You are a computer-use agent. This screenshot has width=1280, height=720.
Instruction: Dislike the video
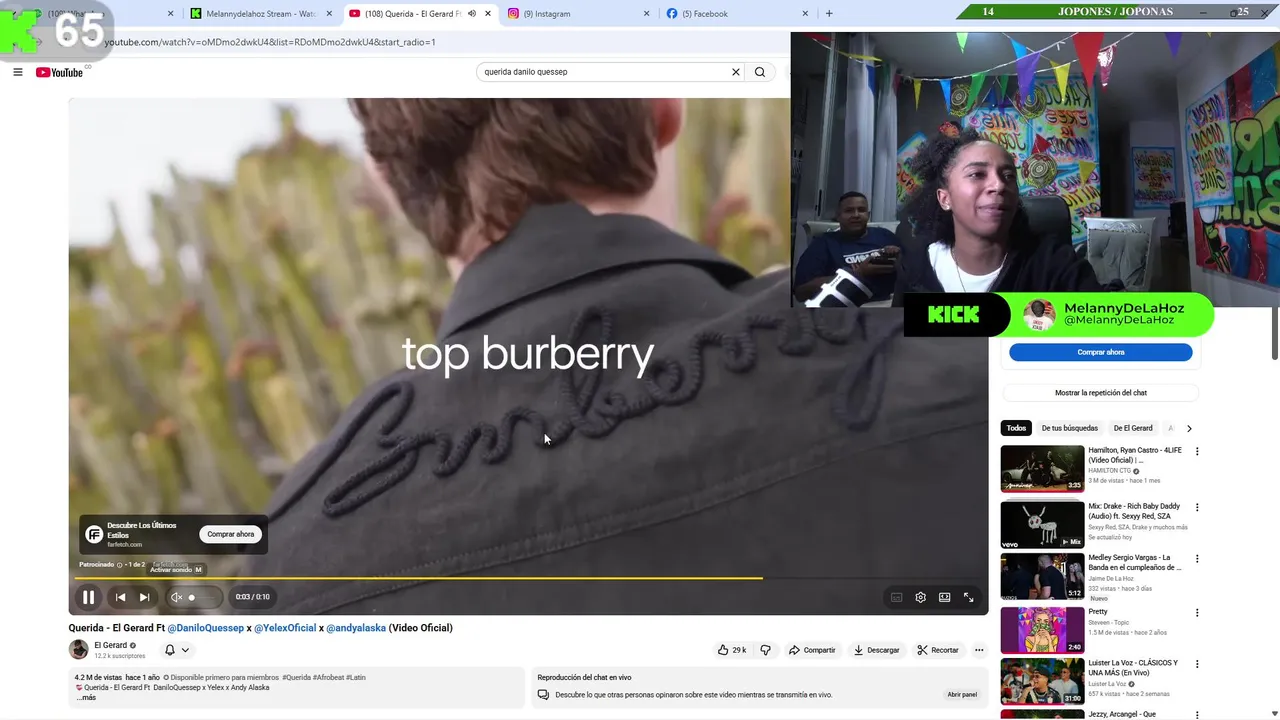(x=765, y=650)
